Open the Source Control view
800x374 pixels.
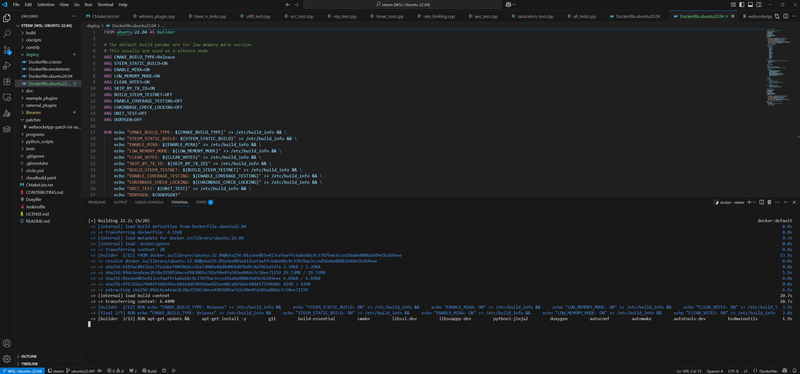pos(7,50)
